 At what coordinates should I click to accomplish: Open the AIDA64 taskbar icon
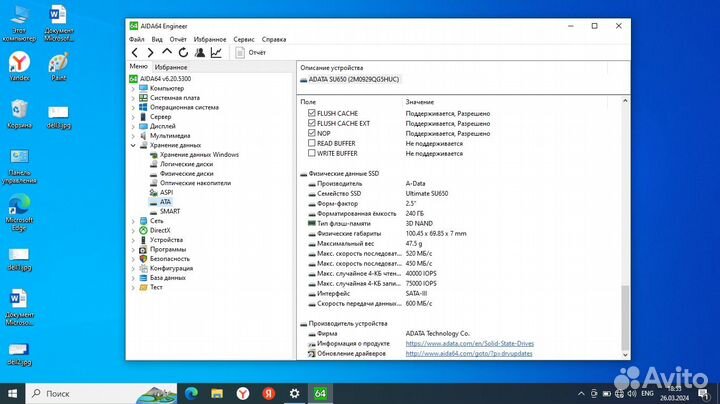coord(320,393)
